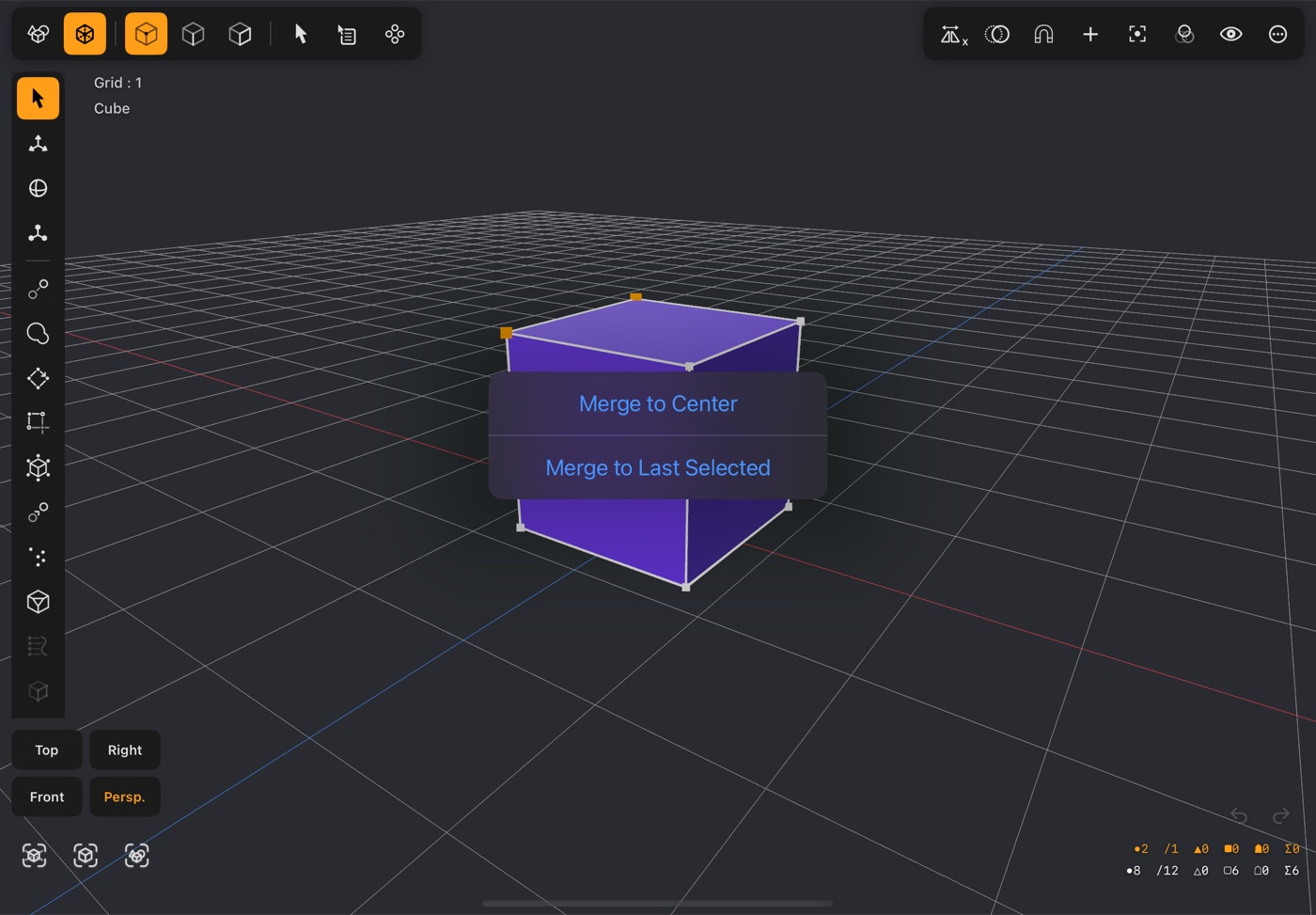The width and height of the screenshot is (1316, 915).
Task: Select the cube extrude tool
Action: (x=38, y=467)
